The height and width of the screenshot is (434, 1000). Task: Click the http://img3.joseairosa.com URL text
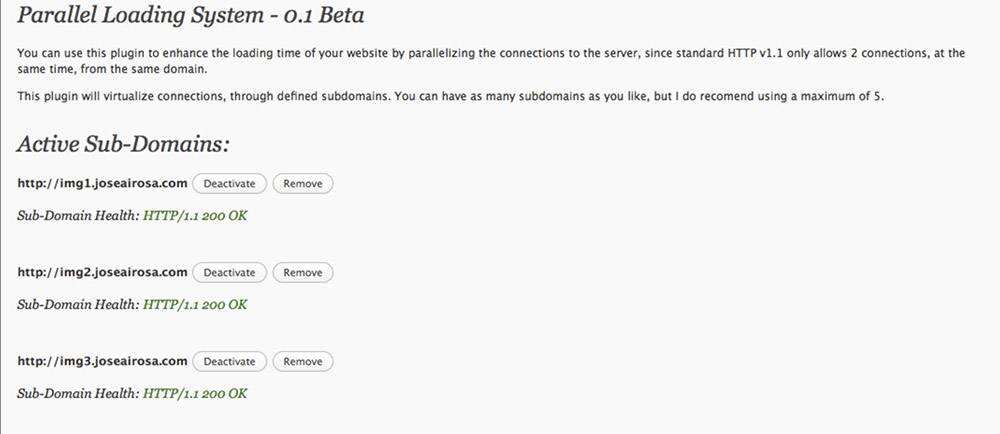tap(103, 361)
